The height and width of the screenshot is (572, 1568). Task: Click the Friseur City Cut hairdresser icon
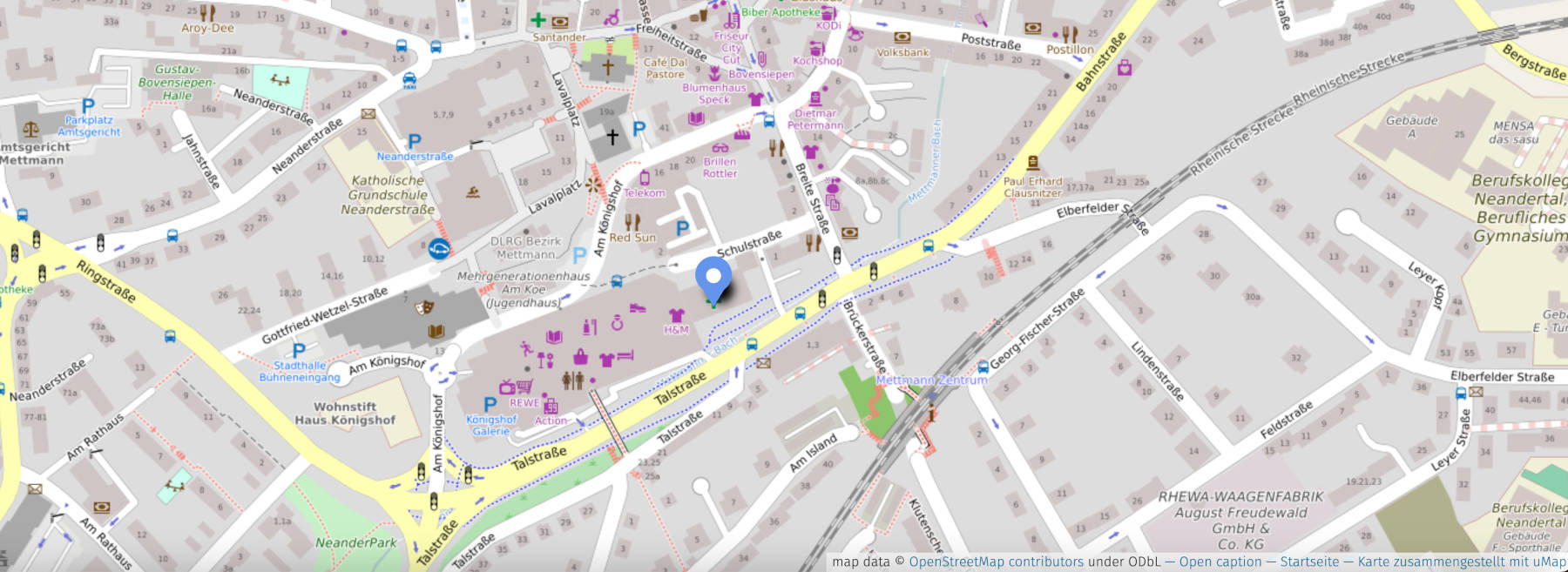(x=733, y=21)
